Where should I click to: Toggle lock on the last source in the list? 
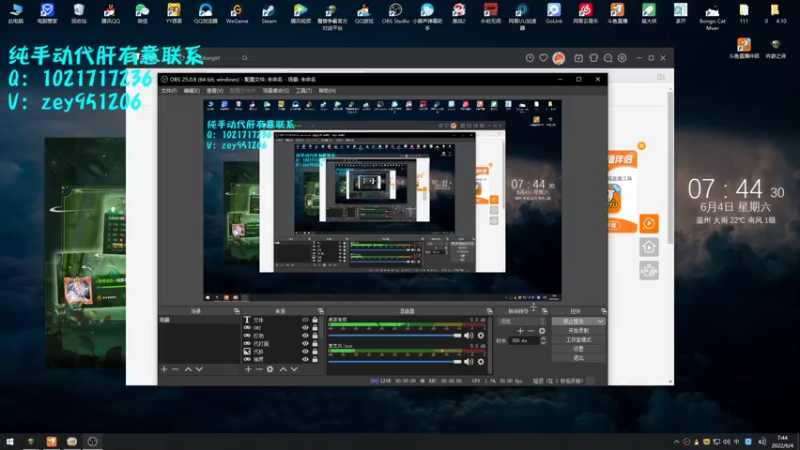(315, 359)
